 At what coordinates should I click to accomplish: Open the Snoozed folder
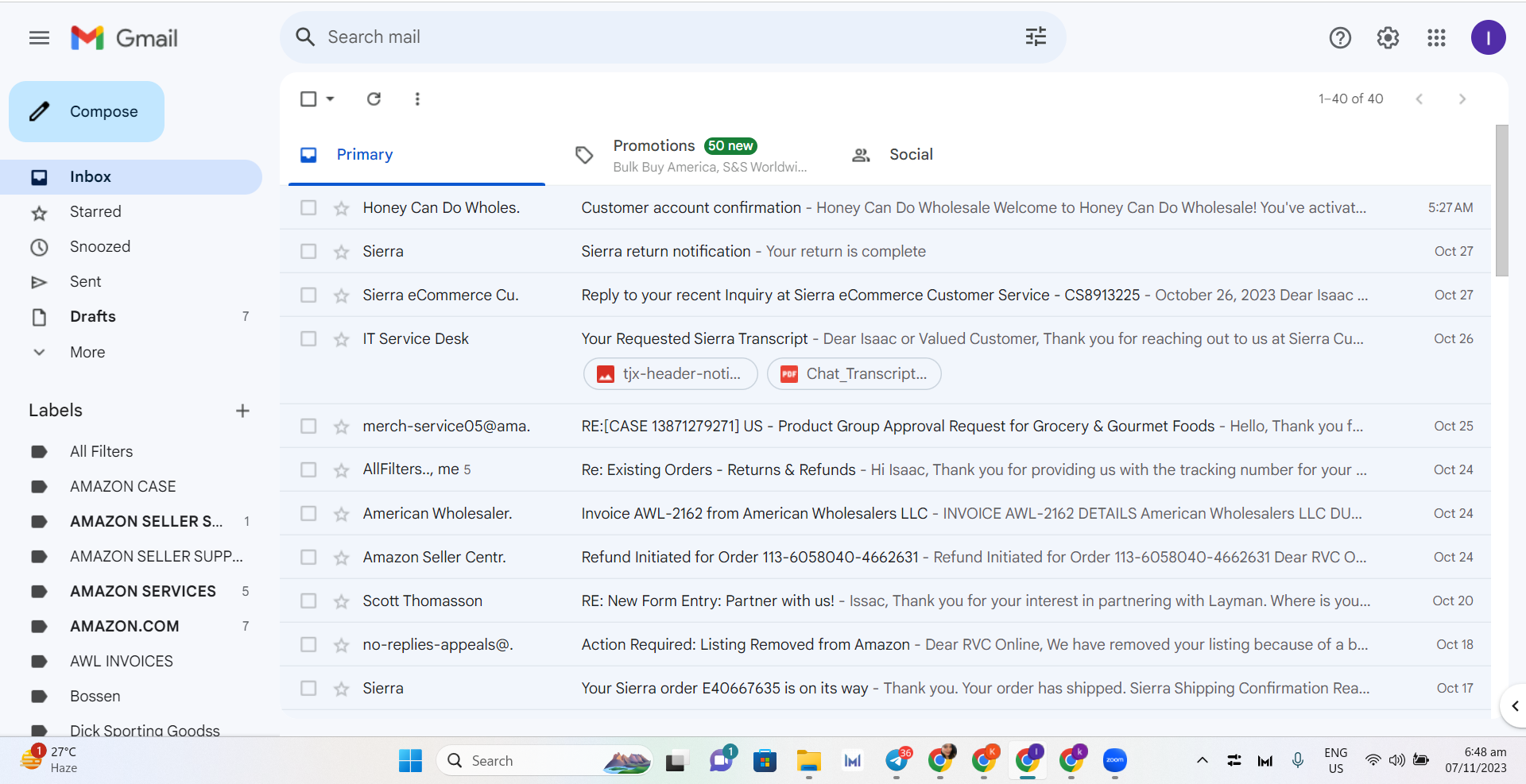[131, 247]
